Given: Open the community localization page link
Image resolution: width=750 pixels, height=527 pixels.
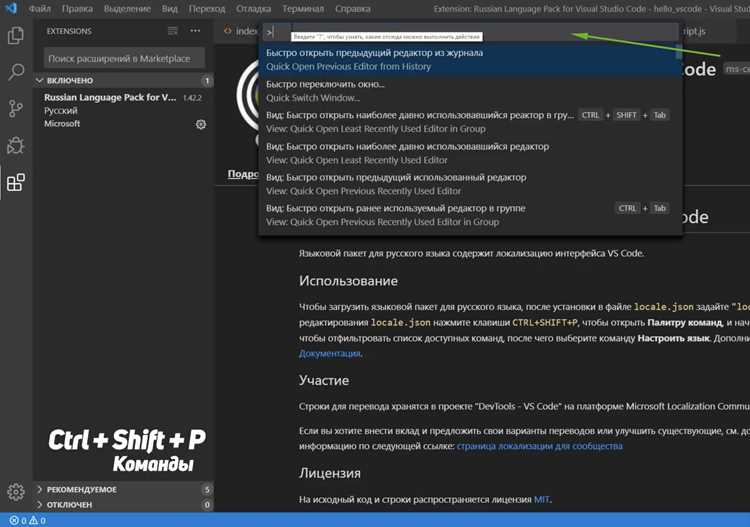Looking at the screenshot, I should [x=540, y=446].
